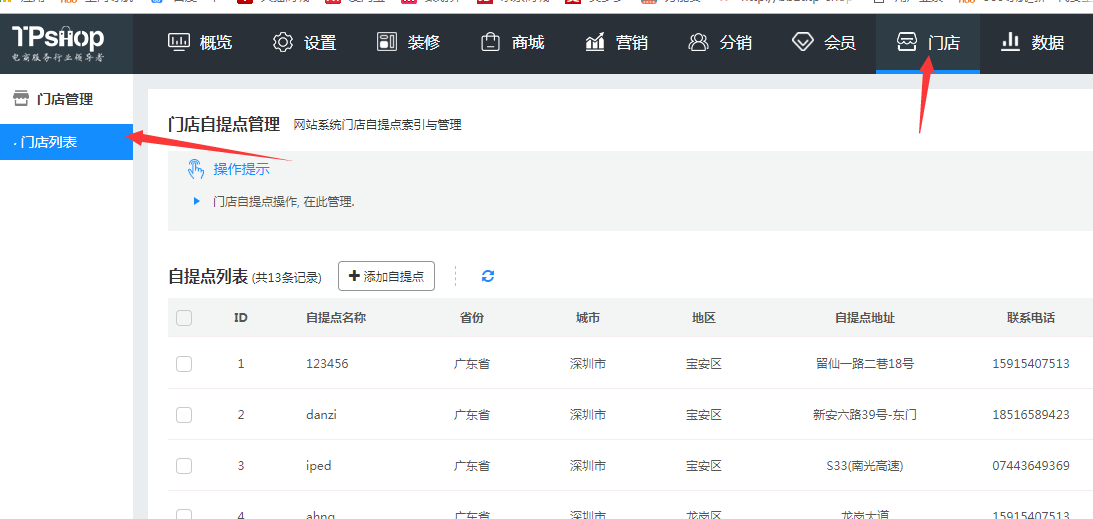Click the 分销 distribution people icon

(698, 42)
